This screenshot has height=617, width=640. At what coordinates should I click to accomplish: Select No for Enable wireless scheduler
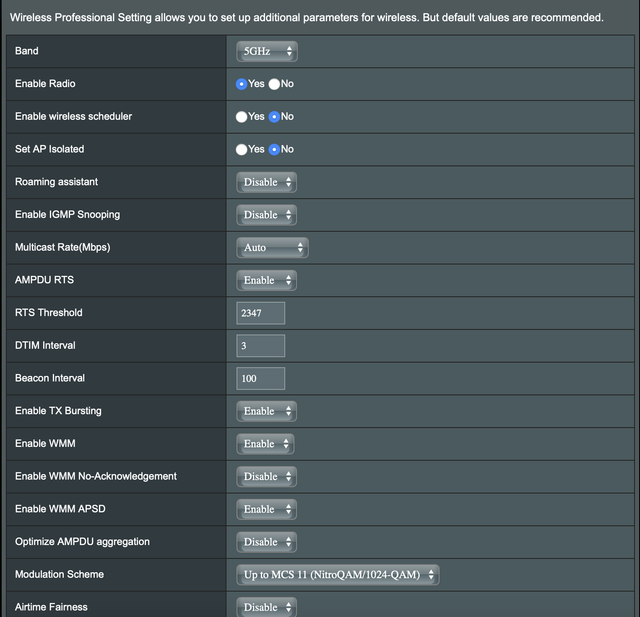tap(274, 117)
